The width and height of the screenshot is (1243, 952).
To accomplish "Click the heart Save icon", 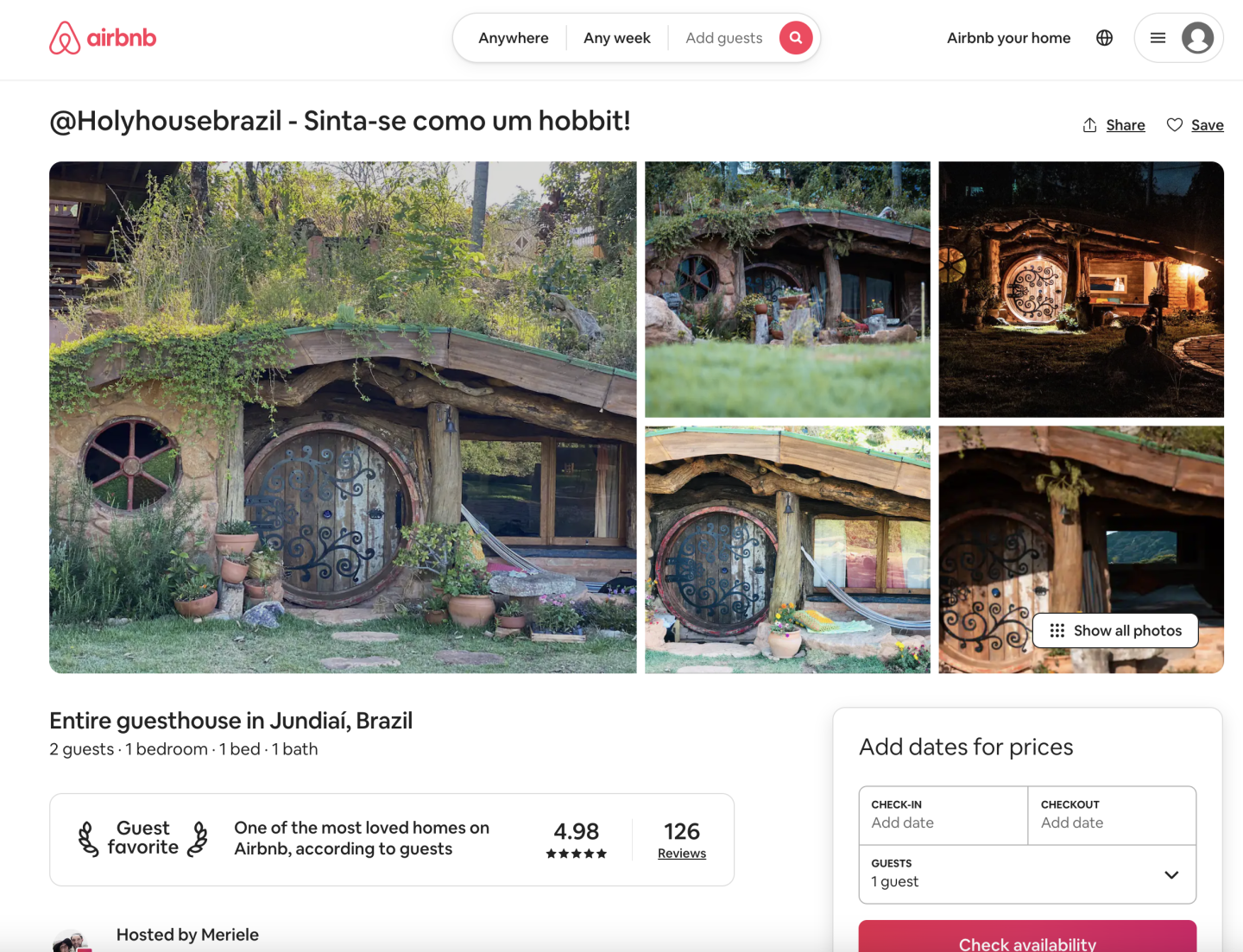I will 1175,125.
